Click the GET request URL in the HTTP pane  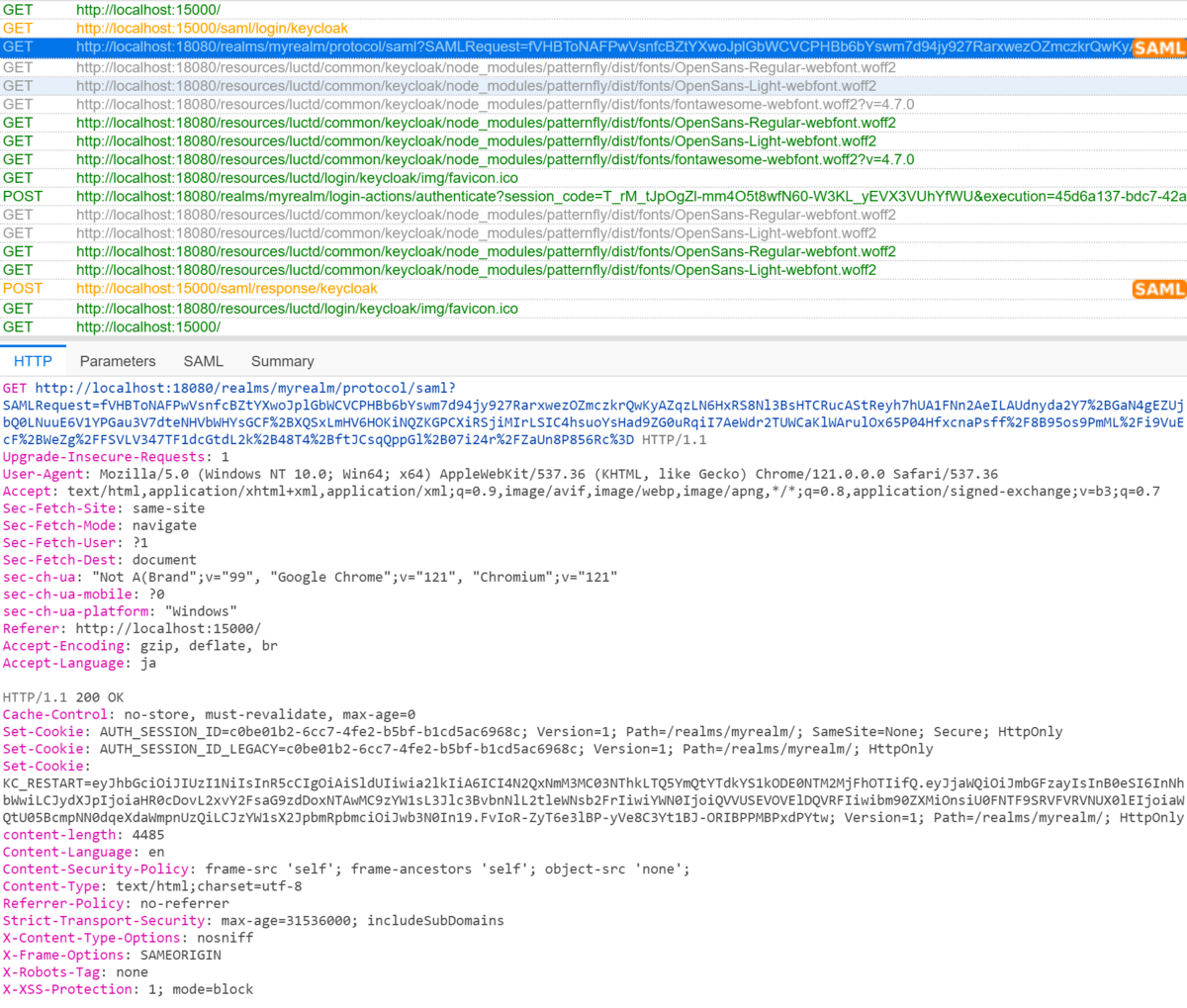198,388
